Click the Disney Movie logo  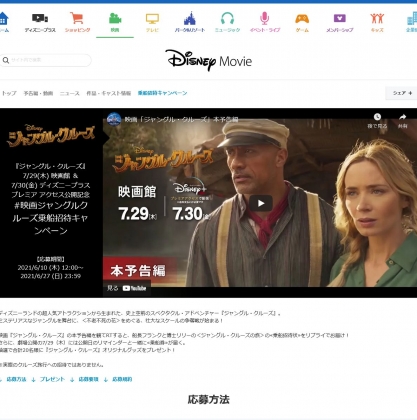pos(209,60)
